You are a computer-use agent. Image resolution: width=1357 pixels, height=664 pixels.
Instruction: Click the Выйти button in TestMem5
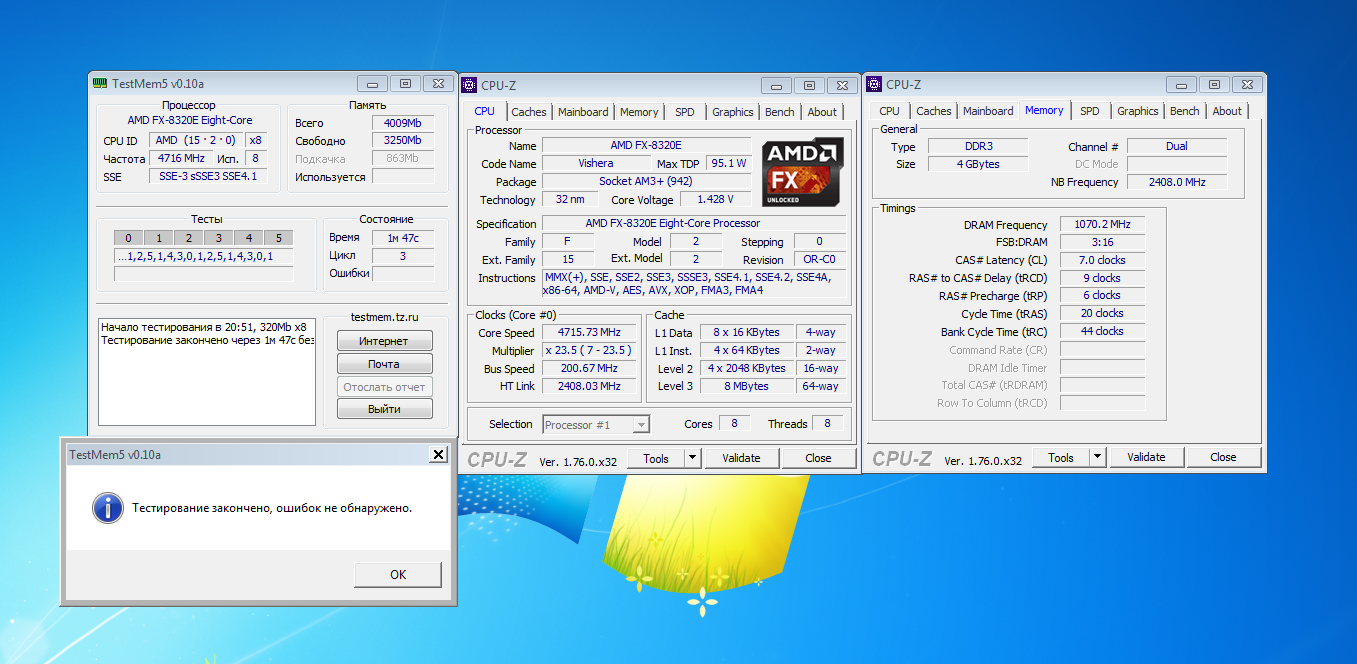pyautogui.click(x=384, y=409)
